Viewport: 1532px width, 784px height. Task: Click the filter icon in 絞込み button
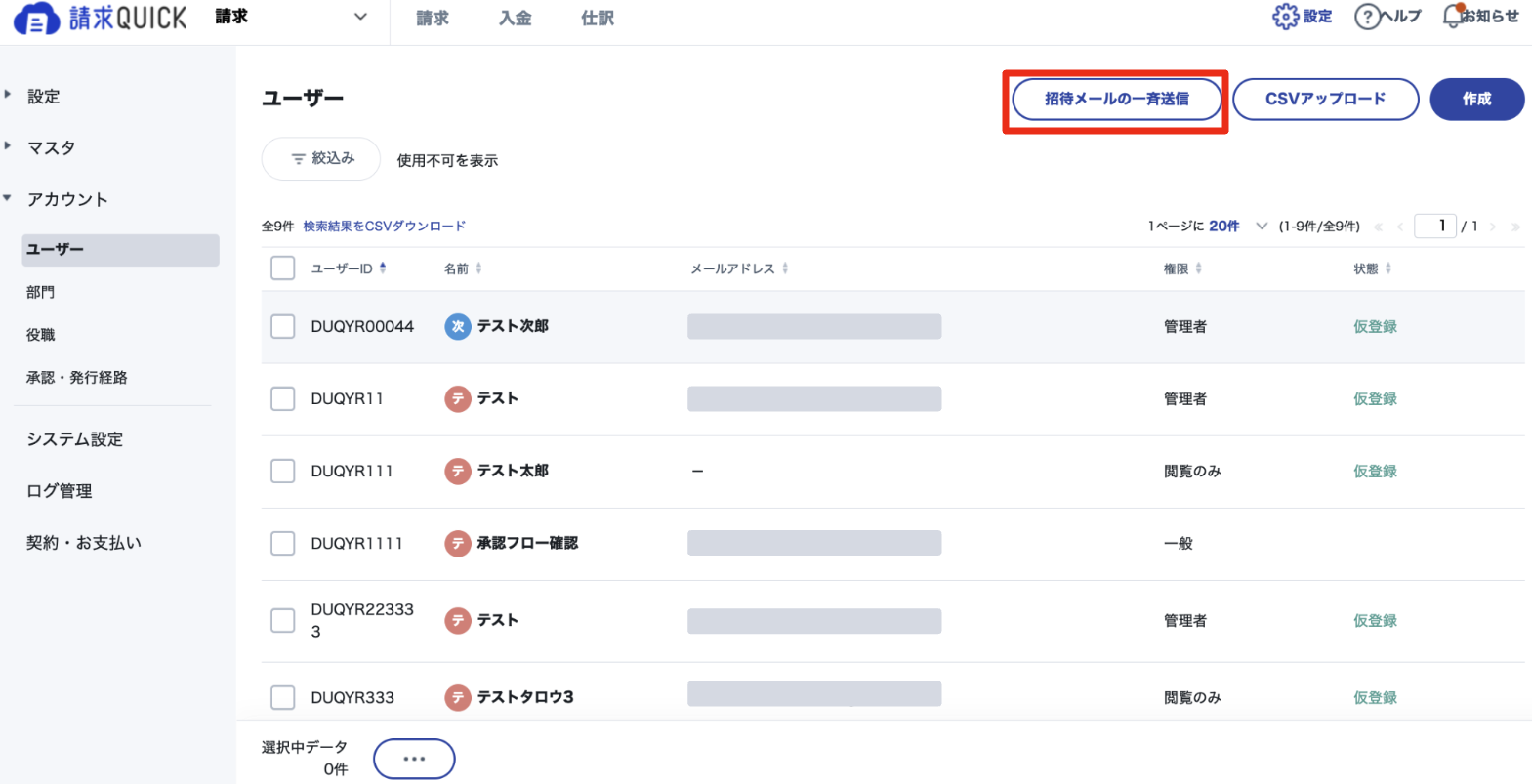pyautogui.click(x=298, y=159)
